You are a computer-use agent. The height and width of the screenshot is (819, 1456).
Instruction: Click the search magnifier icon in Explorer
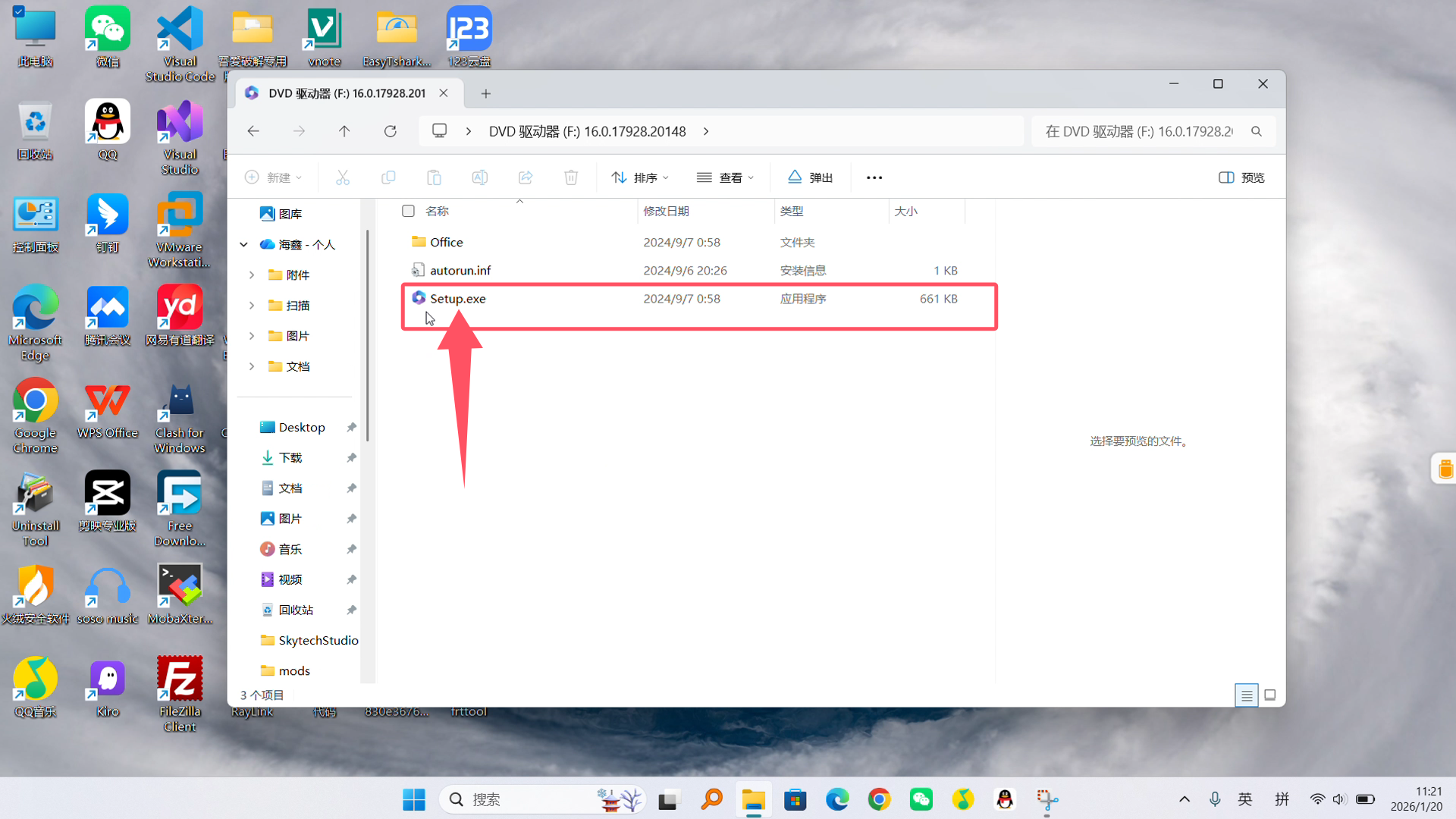(1257, 131)
